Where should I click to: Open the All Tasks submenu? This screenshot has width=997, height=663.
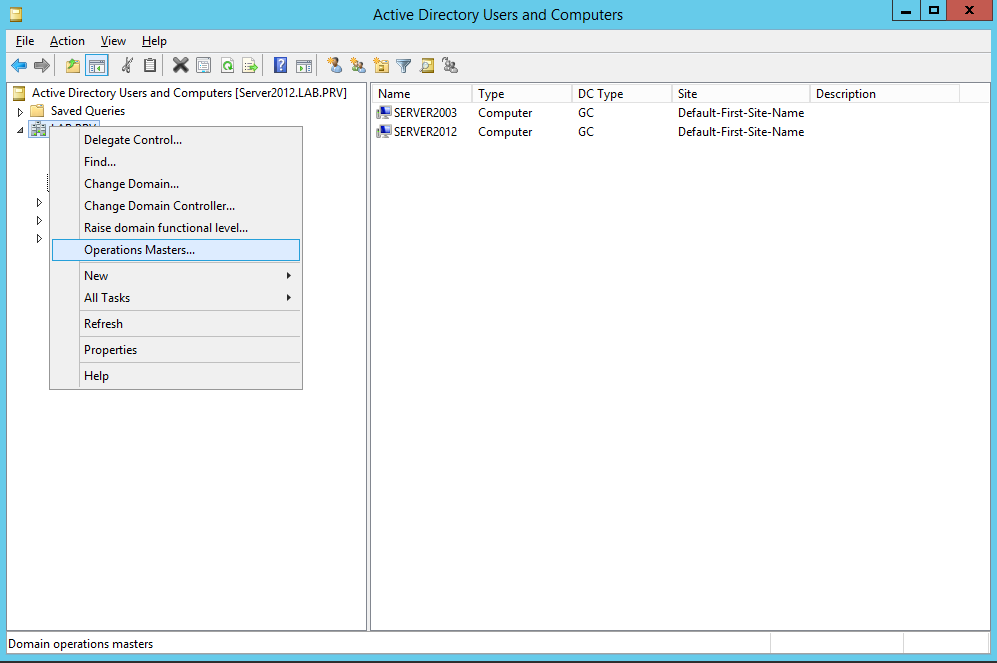(x=175, y=298)
